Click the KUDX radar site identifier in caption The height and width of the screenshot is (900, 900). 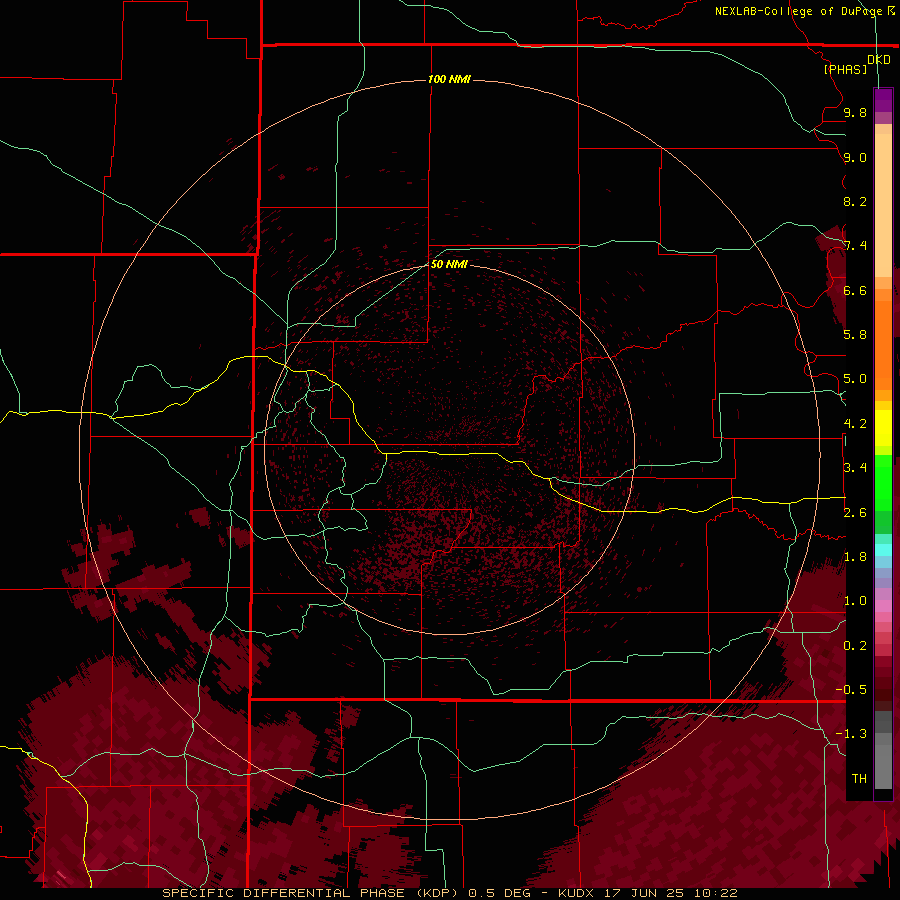point(577,893)
